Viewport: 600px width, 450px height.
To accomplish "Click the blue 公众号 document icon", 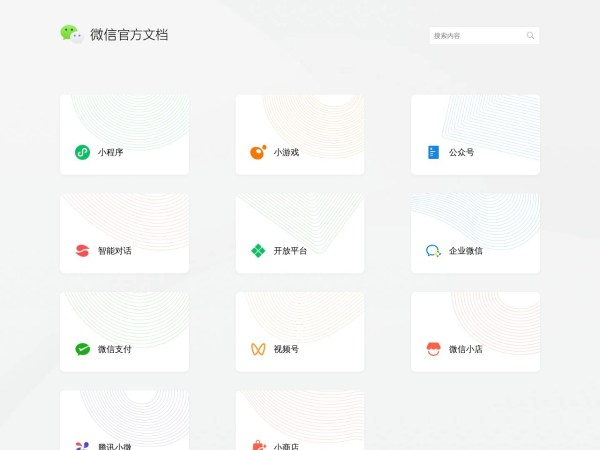I will point(433,153).
